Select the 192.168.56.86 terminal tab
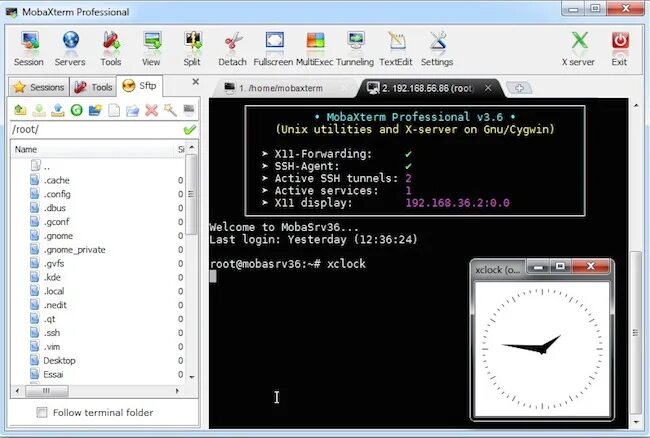The image size is (650, 438). (427, 88)
